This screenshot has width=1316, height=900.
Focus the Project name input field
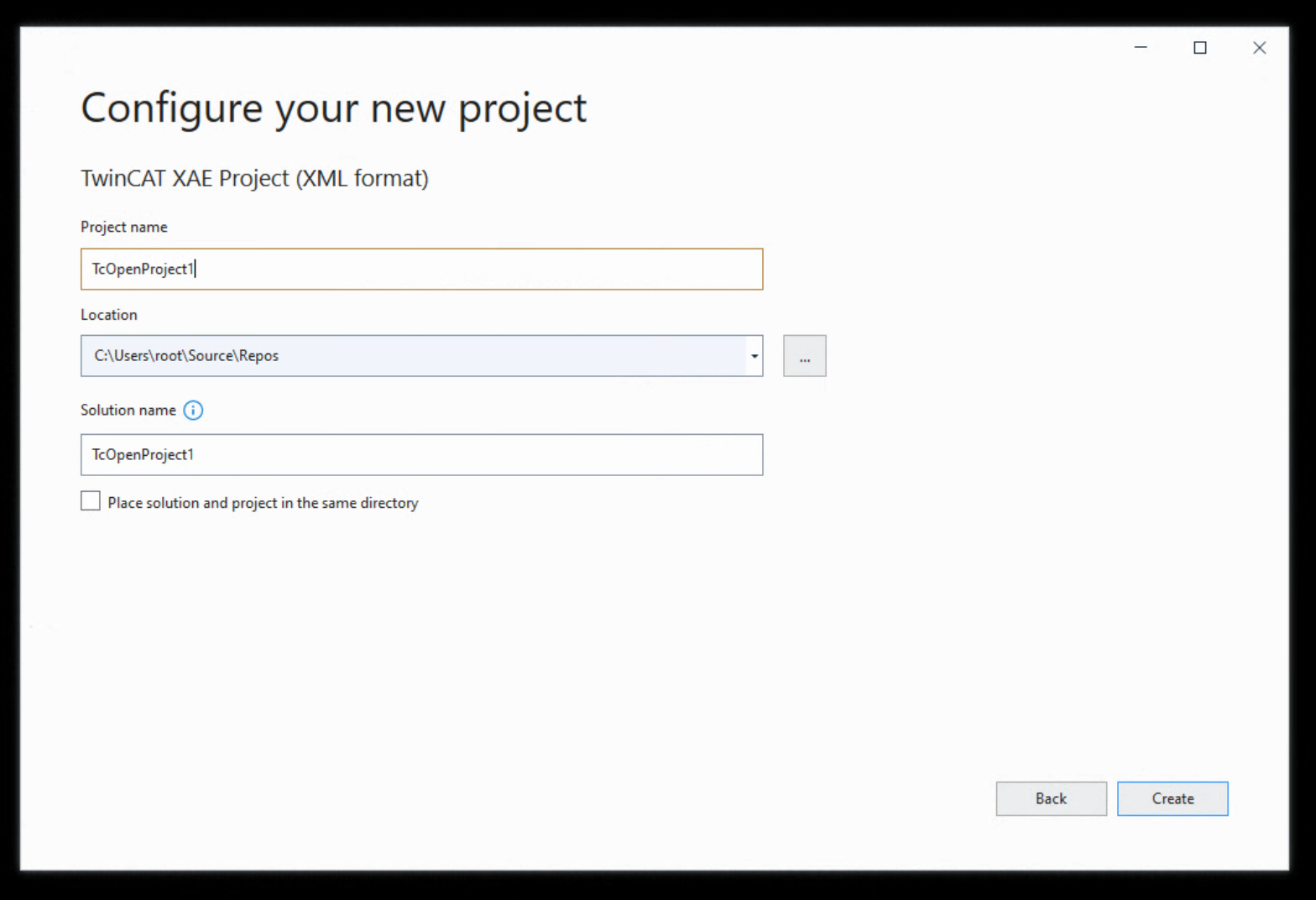click(x=421, y=269)
